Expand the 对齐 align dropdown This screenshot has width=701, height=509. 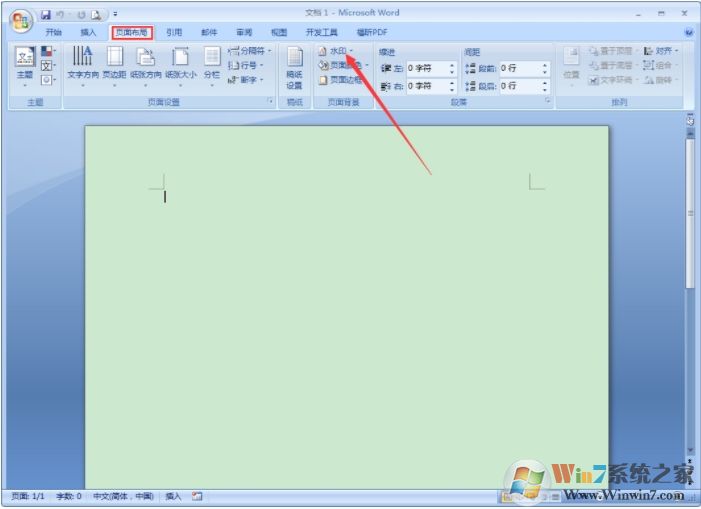click(x=661, y=51)
